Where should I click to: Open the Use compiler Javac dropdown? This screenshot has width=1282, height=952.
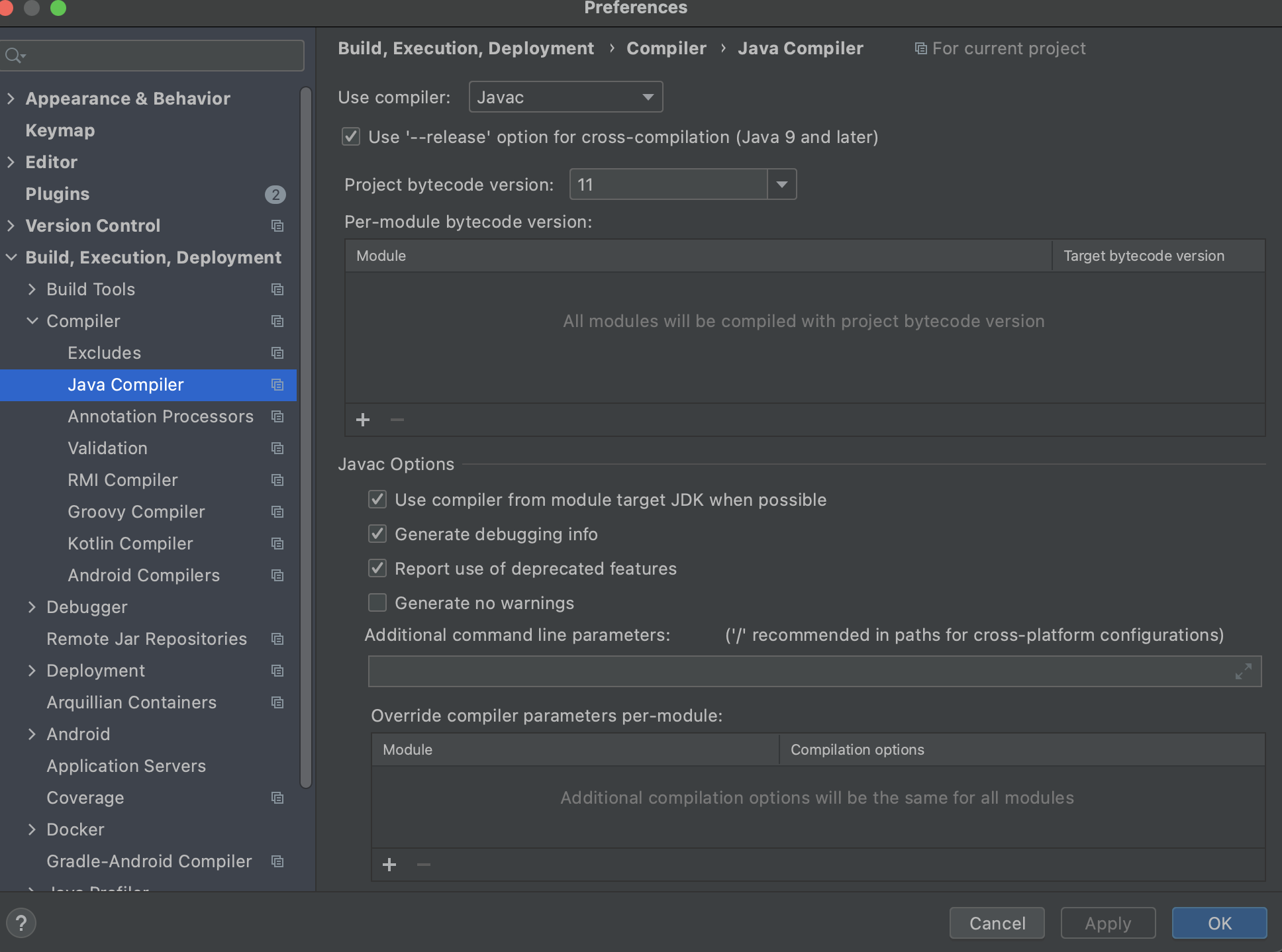pos(566,97)
